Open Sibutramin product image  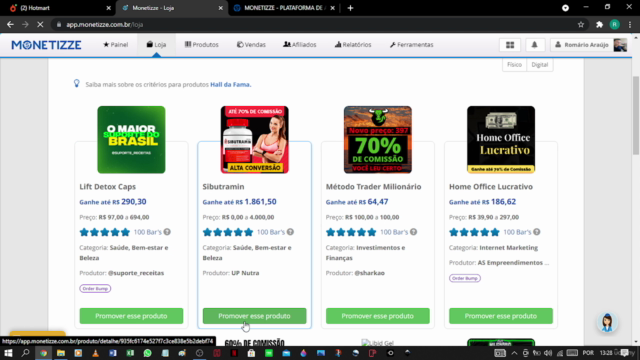click(x=255, y=140)
